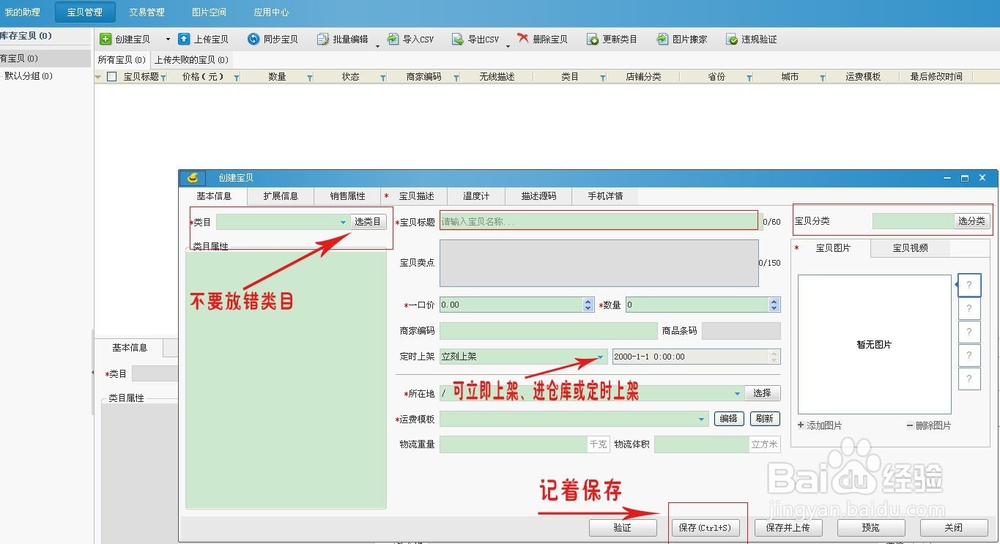Click the filter icon beside 类目 column
Viewport: 1000px width, 544px height.
tap(603, 78)
